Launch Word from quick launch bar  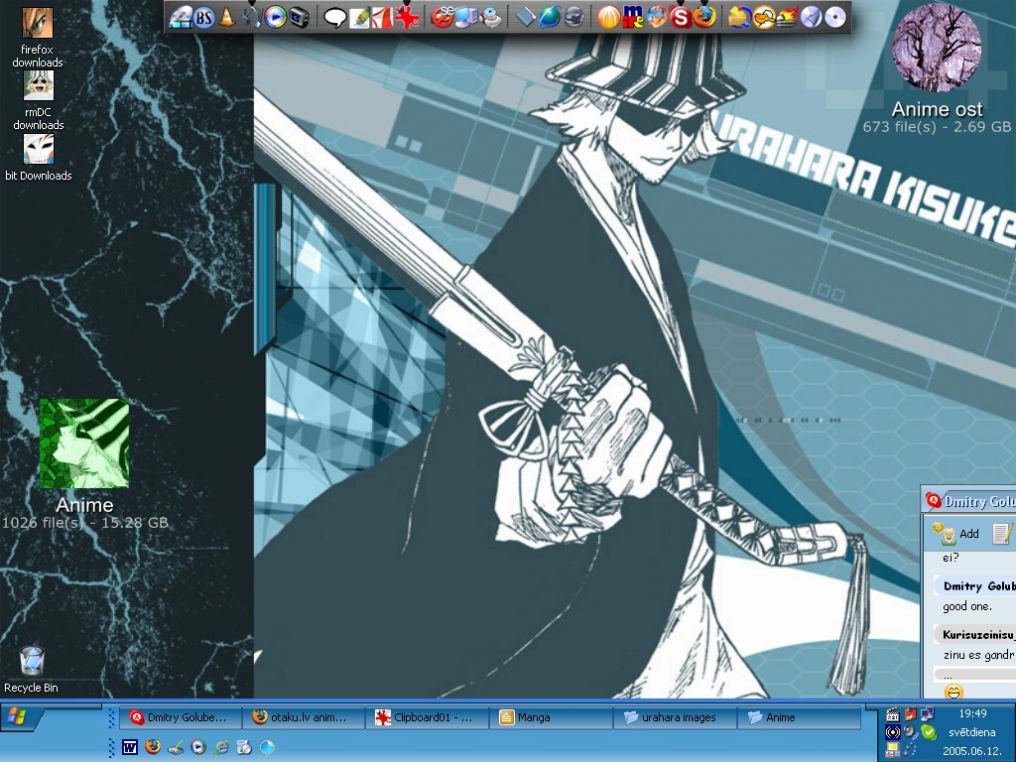pyautogui.click(x=130, y=747)
